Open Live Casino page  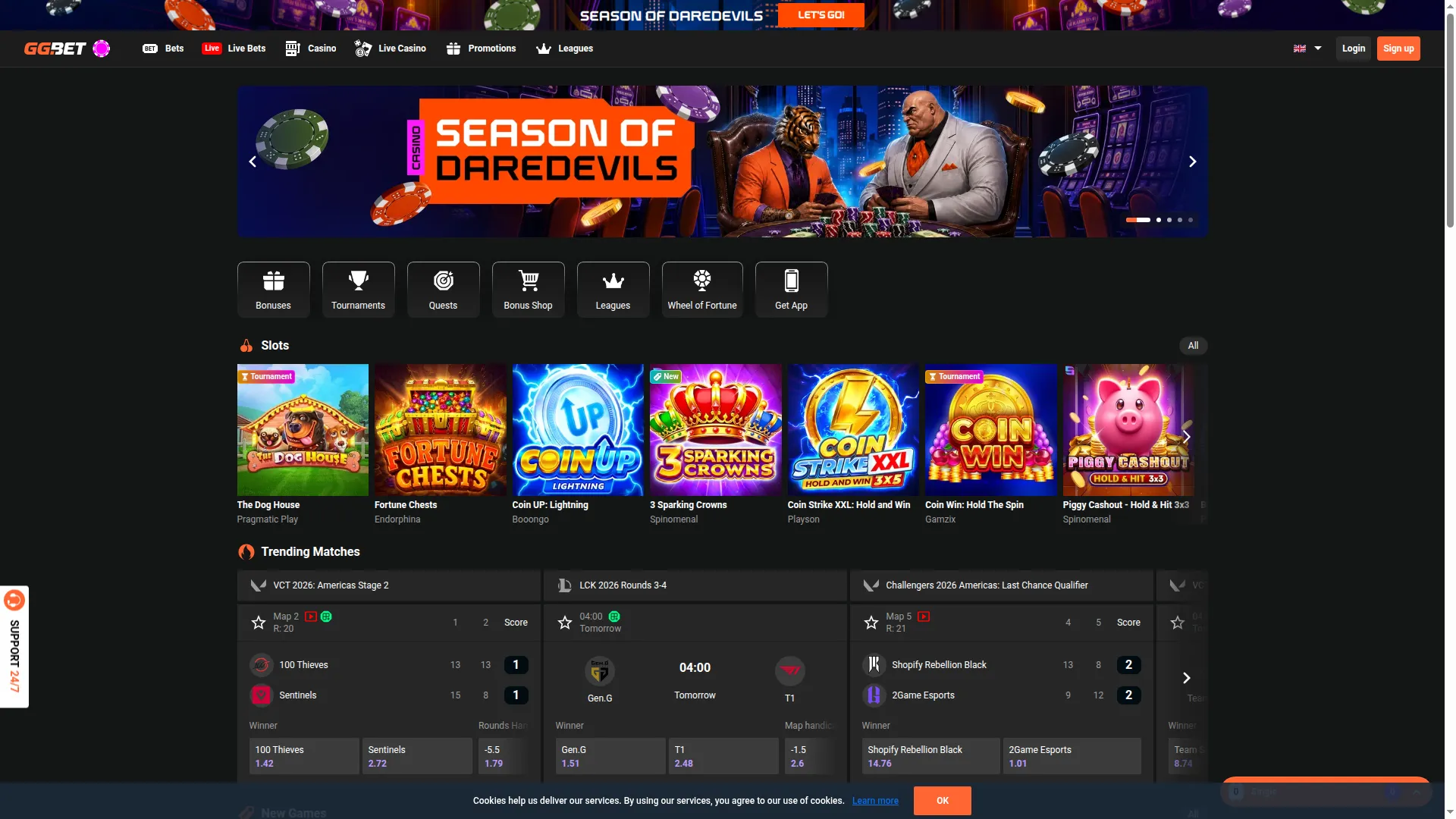[391, 49]
